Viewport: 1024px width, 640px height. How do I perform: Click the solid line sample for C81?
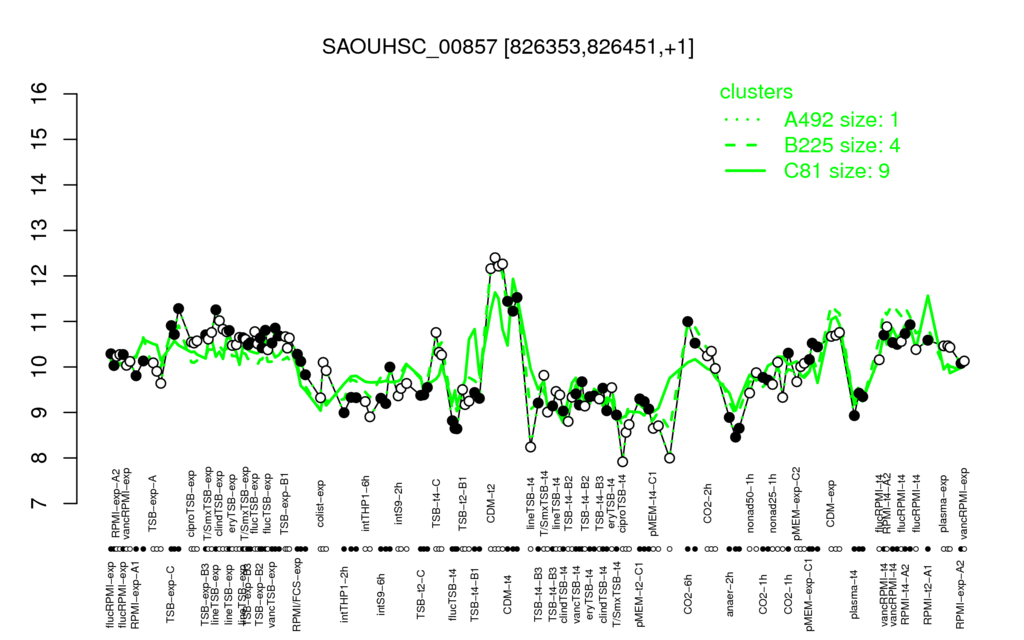tap(744, 171)
